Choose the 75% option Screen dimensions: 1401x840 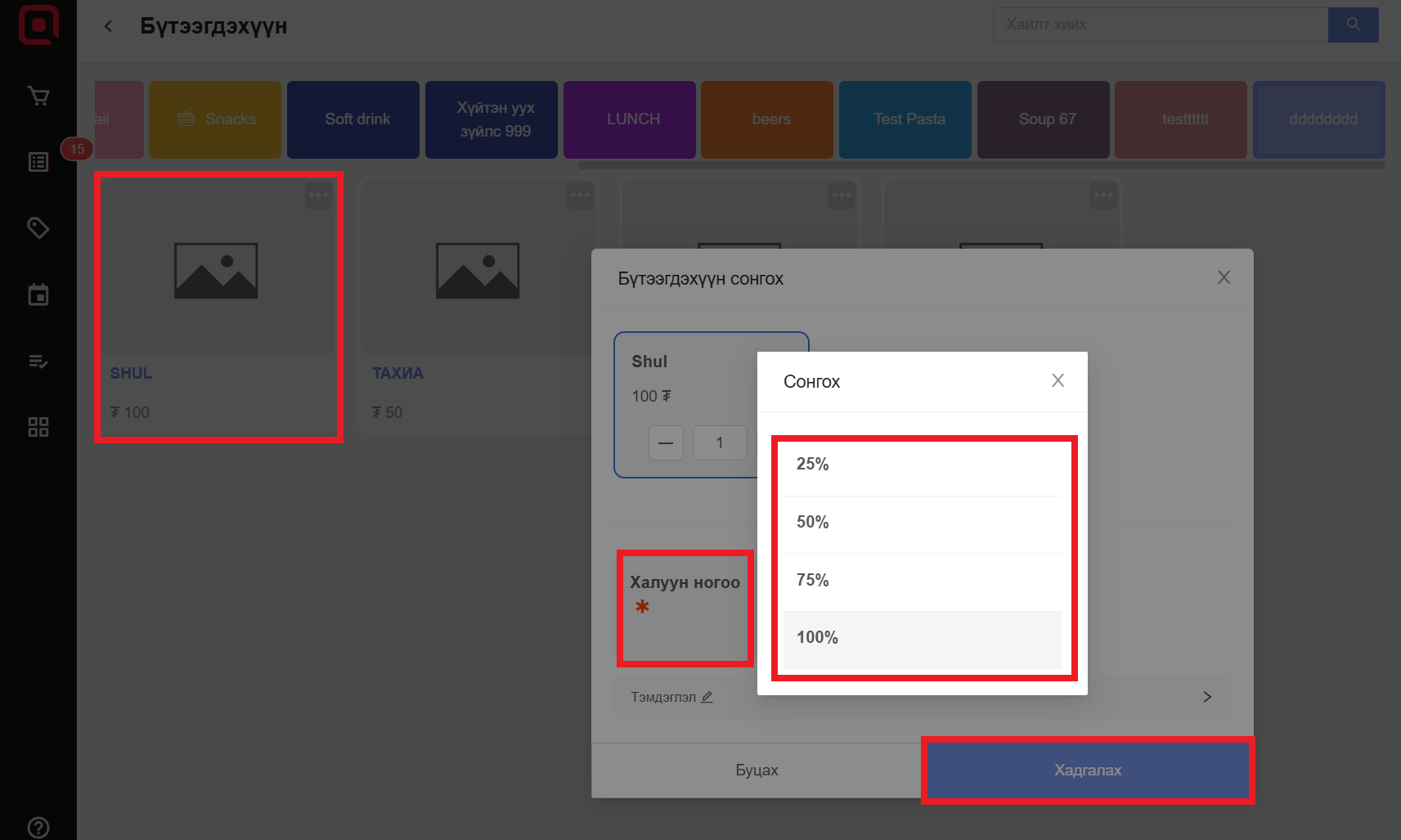click(922, 581)
